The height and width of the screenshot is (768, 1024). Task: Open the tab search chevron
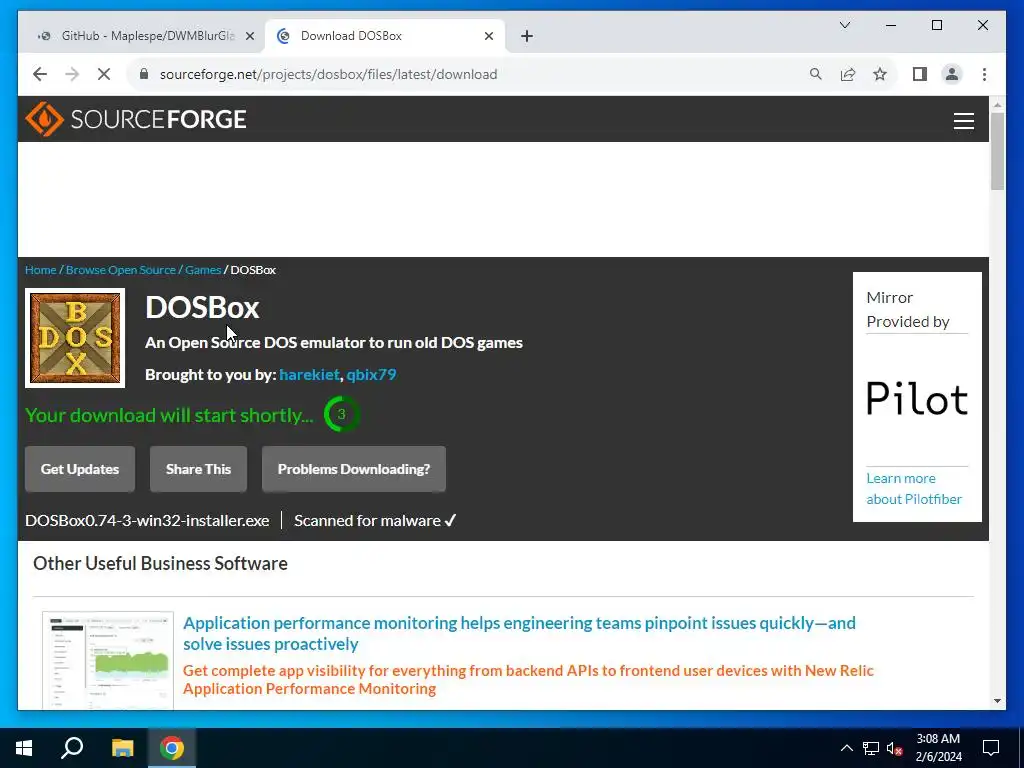click(845, 25)
